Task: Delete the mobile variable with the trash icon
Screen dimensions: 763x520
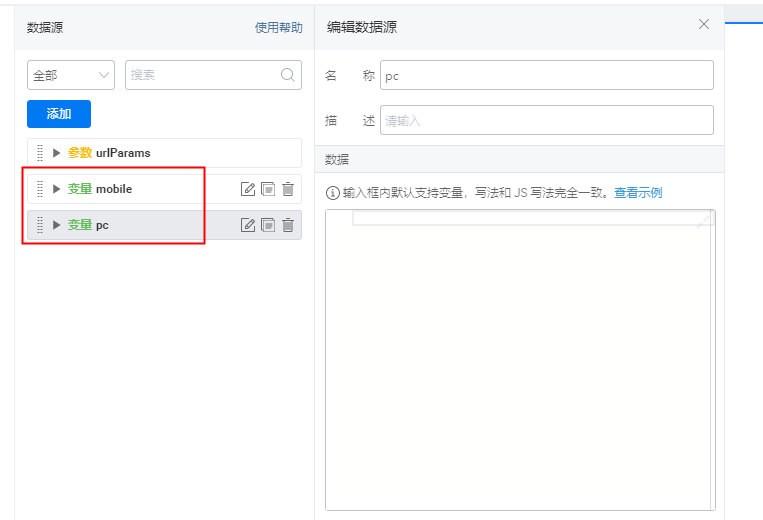Action: (x=288, y=189)
